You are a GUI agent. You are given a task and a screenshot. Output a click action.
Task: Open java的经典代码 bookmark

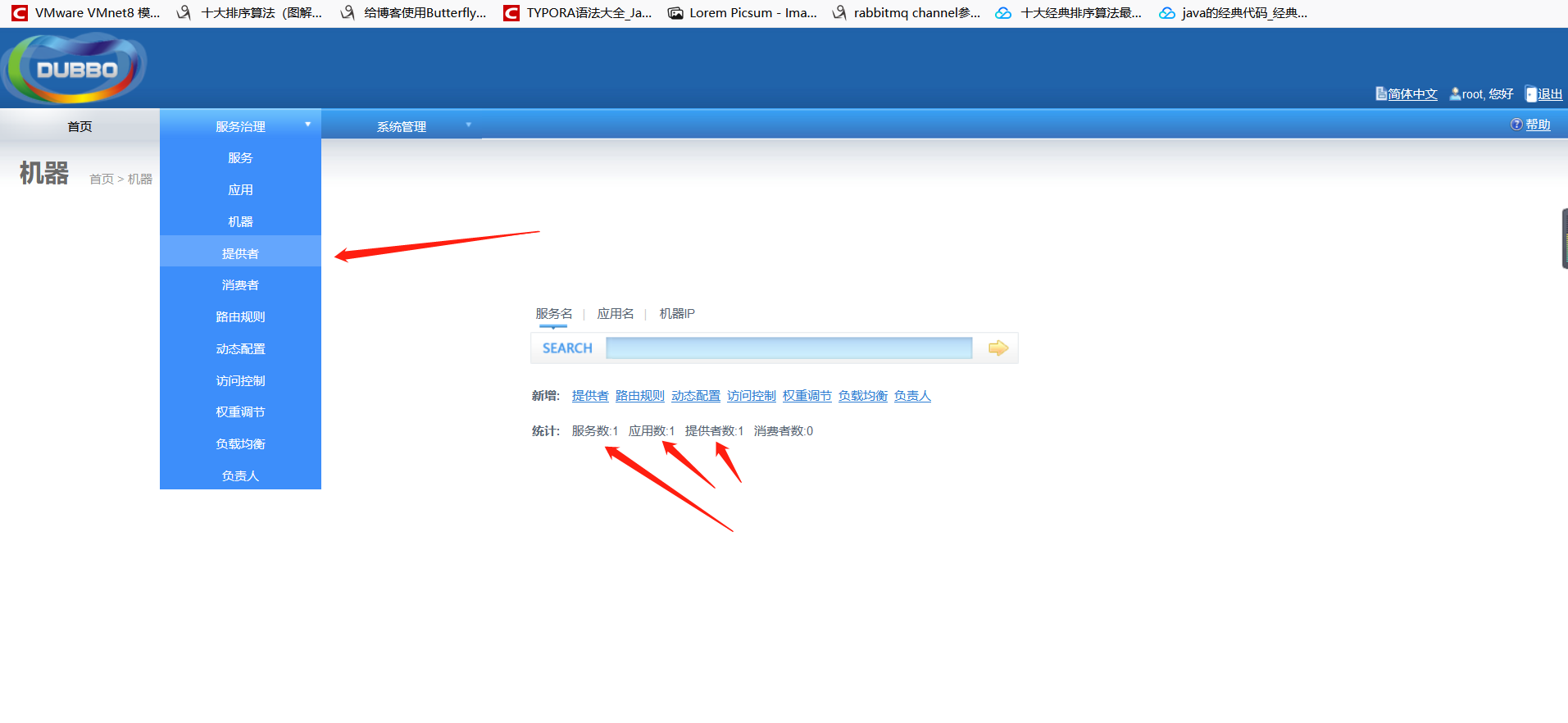click(1234, 13)
